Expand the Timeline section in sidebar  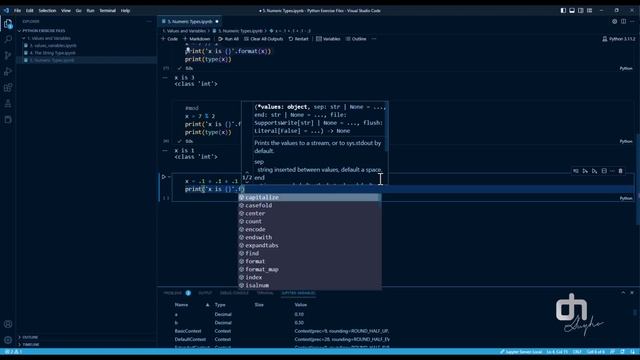[x=31, y=344]
